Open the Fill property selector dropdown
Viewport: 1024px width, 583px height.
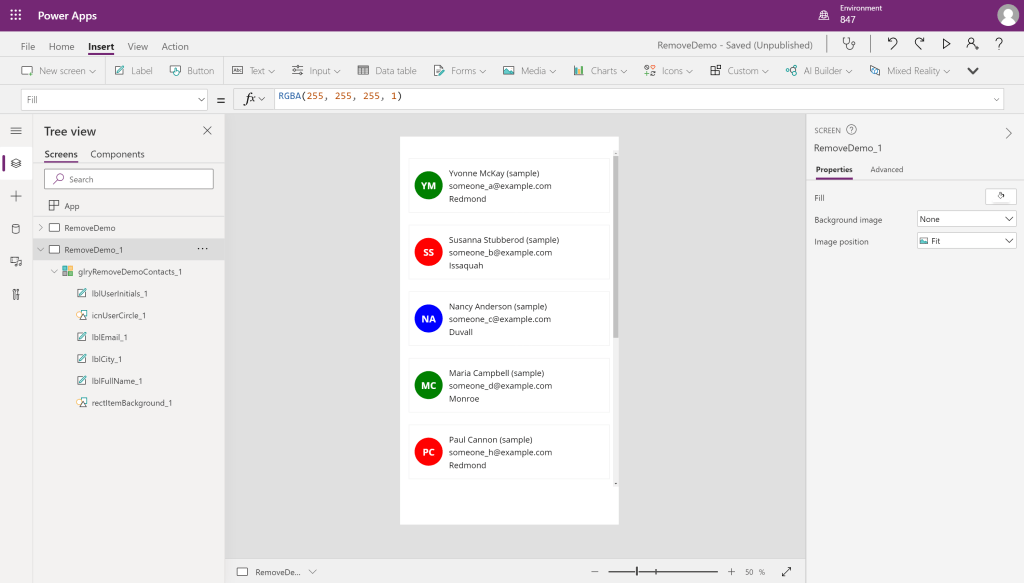(114, 99)
